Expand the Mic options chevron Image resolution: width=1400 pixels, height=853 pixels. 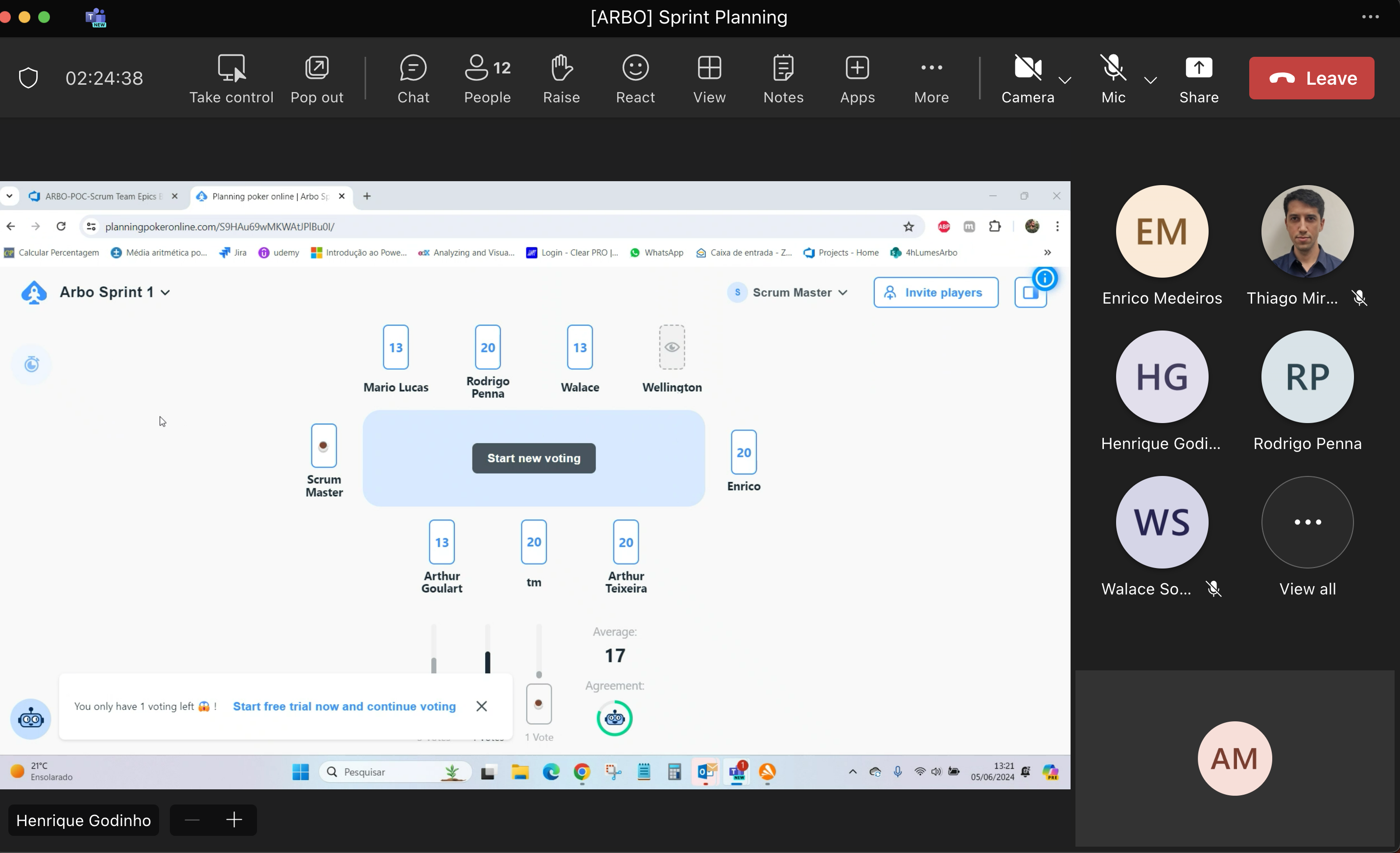coord(1150,80)
